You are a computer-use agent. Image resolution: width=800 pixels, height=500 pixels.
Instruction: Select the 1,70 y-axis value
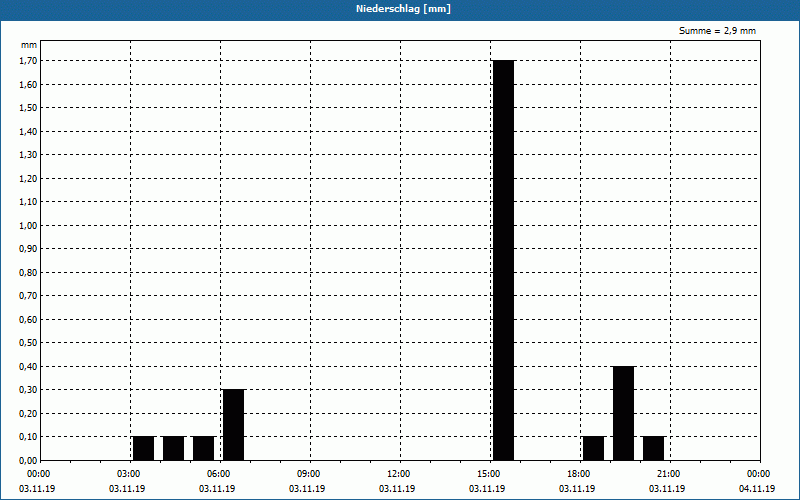[28, 61]
